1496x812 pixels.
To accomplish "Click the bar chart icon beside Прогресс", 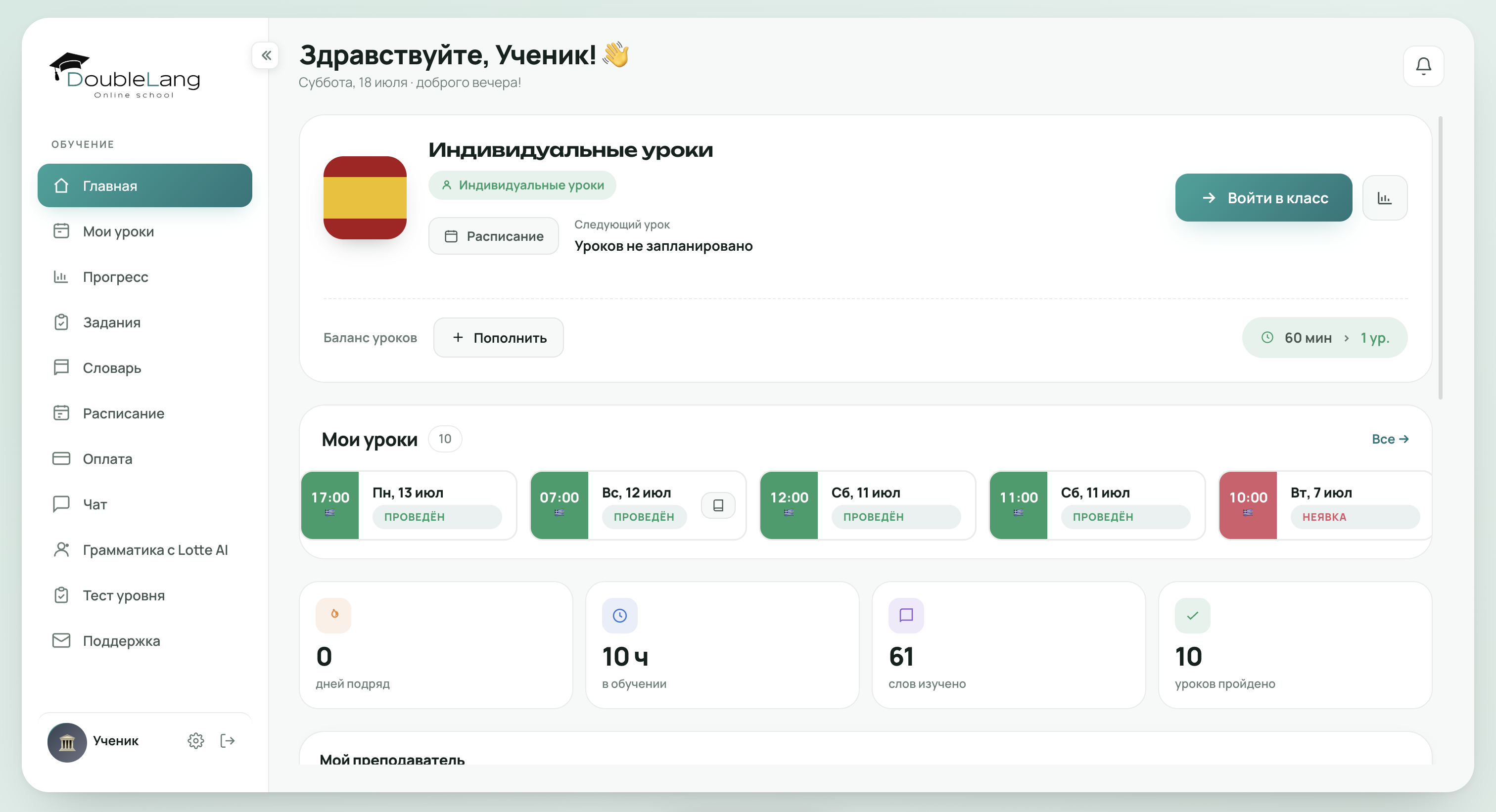I will (x=61, y=277).
